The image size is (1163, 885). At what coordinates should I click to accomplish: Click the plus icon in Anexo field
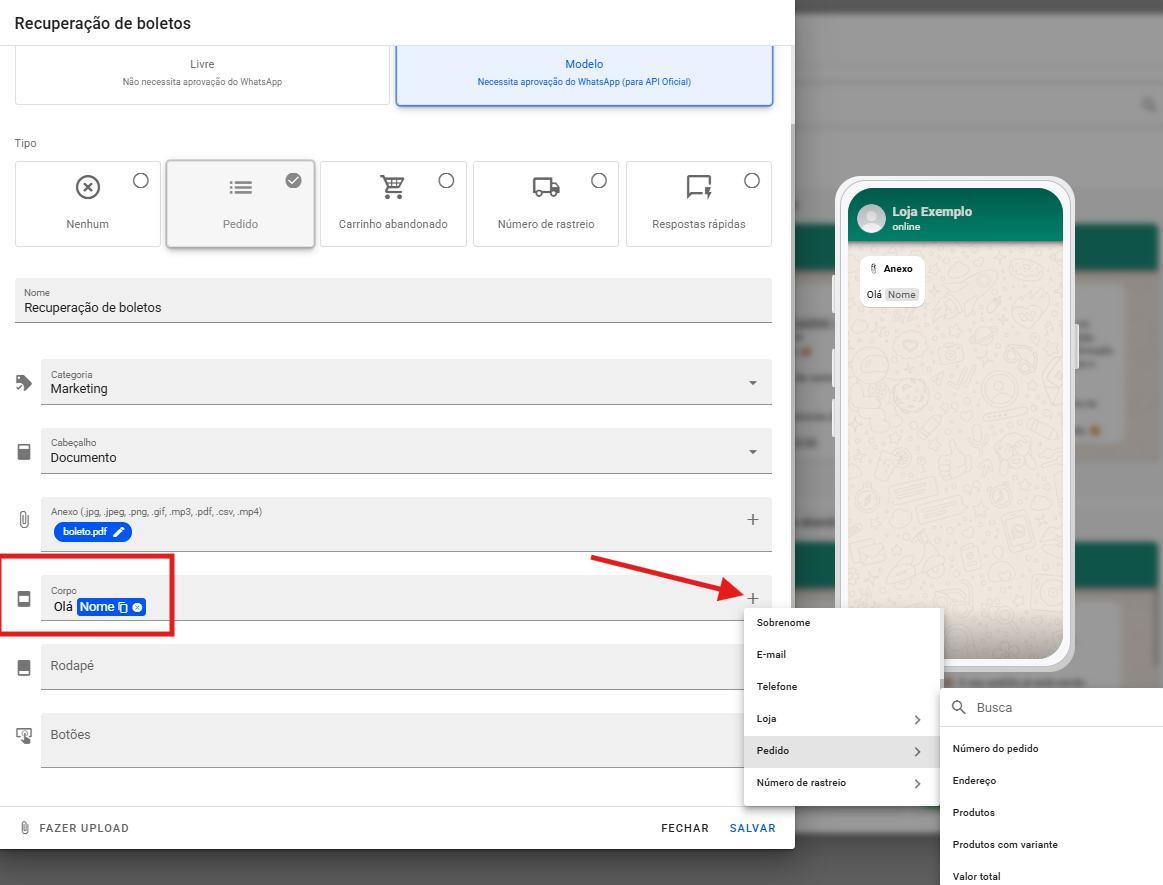tap(753, 519)
